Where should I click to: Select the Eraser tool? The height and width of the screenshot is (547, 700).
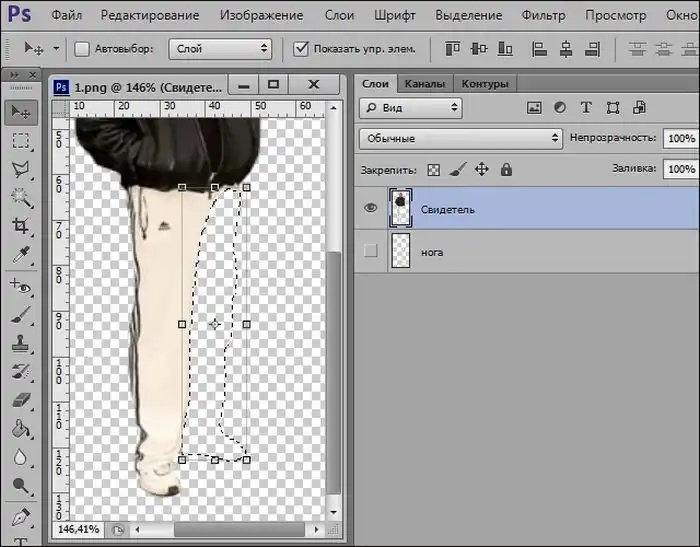[x=20, y=400]
